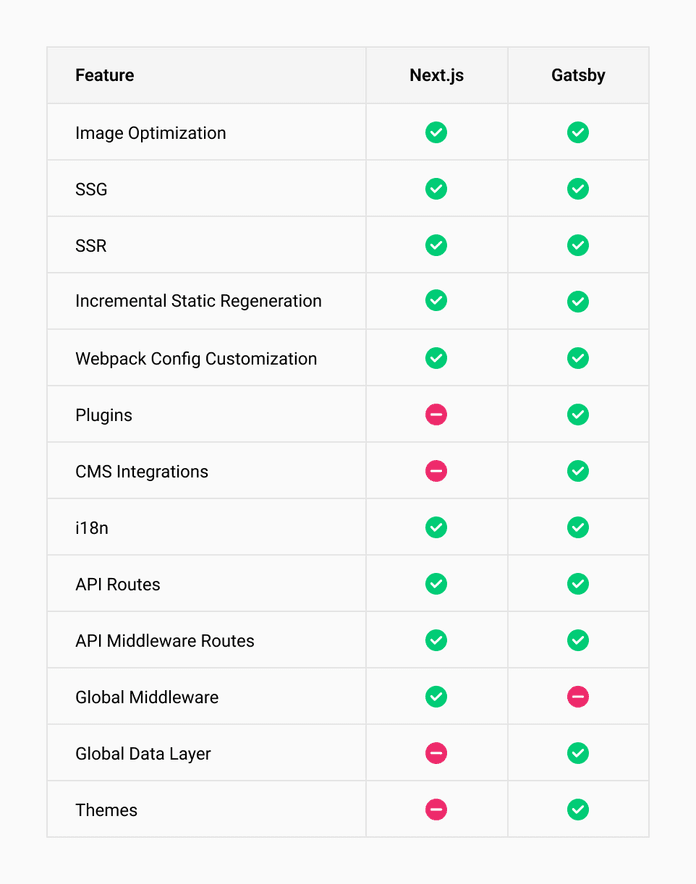This screenshot has height=884, width=696.
Task: Click the Incremental Static Regeneration row label
Action: point(198,301)
